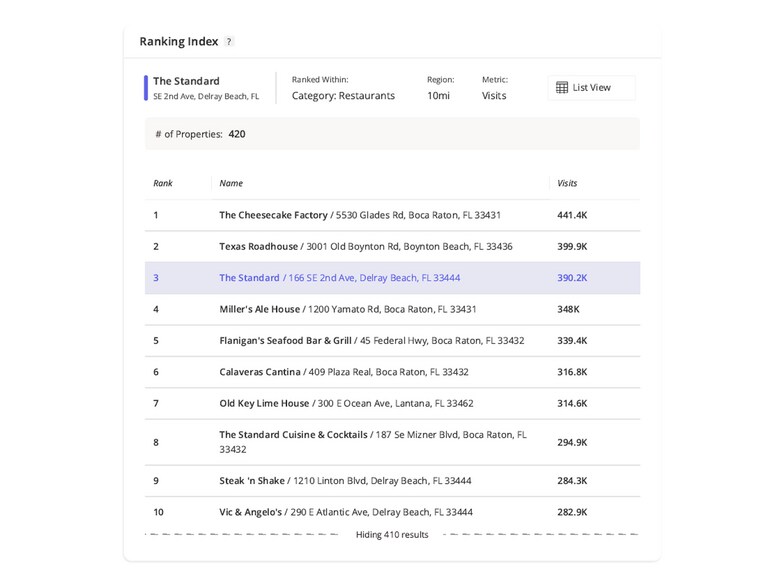Click the 399.9K visits value
The image size is (784, 588).
coord(572,246)
